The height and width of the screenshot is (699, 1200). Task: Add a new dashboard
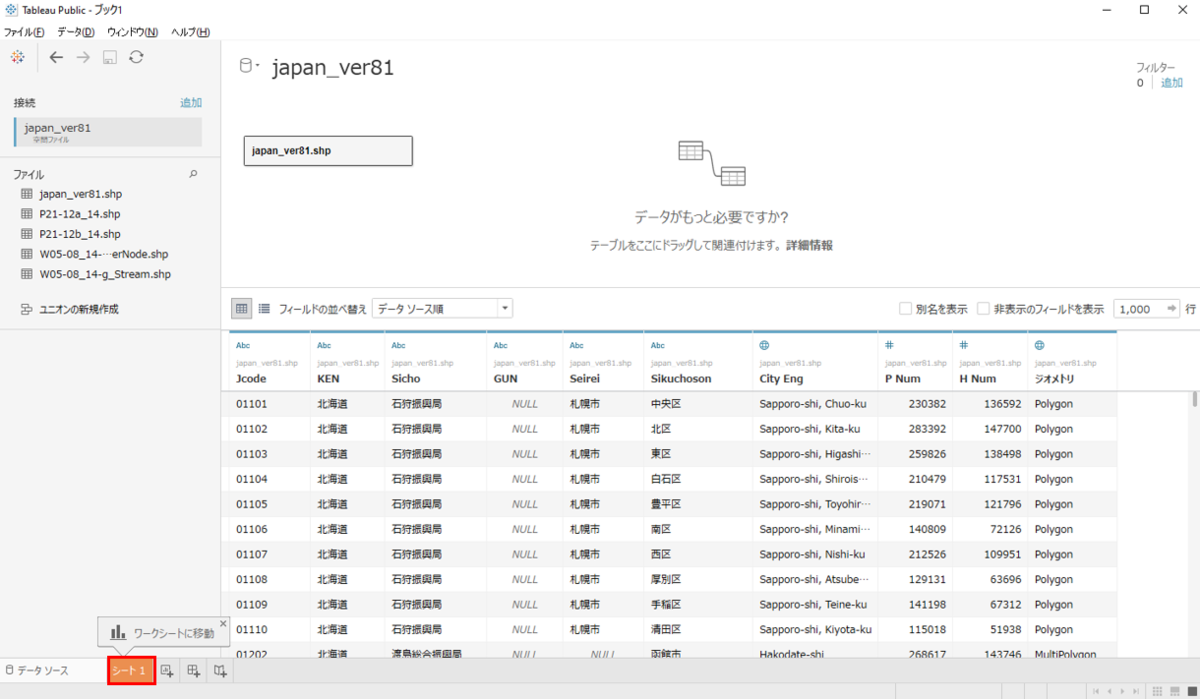194,670
